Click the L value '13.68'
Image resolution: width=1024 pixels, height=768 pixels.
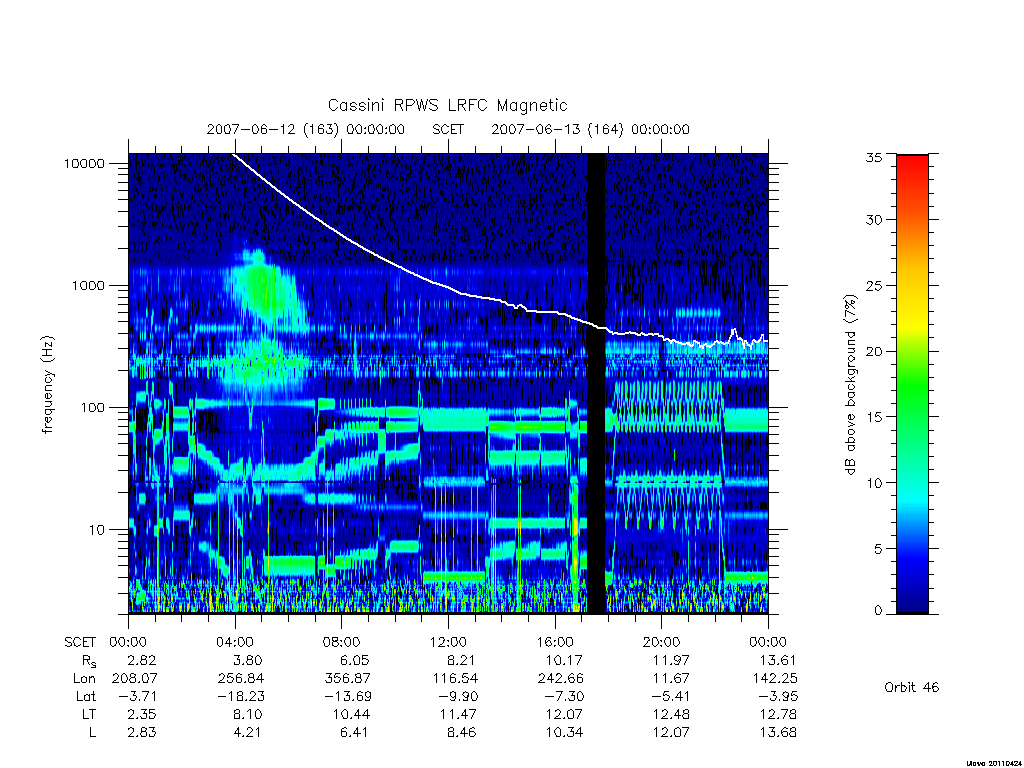coord(778,733)
